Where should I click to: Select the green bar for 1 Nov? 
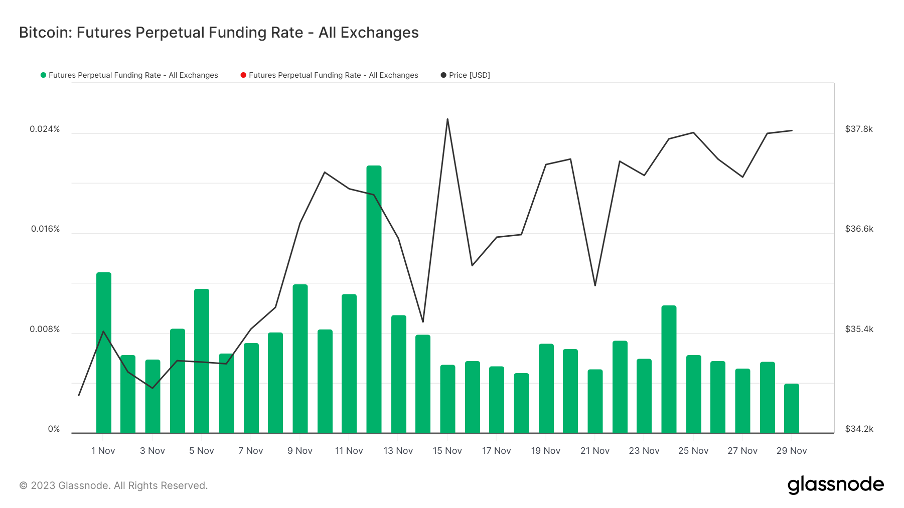(x=103, y=351)
